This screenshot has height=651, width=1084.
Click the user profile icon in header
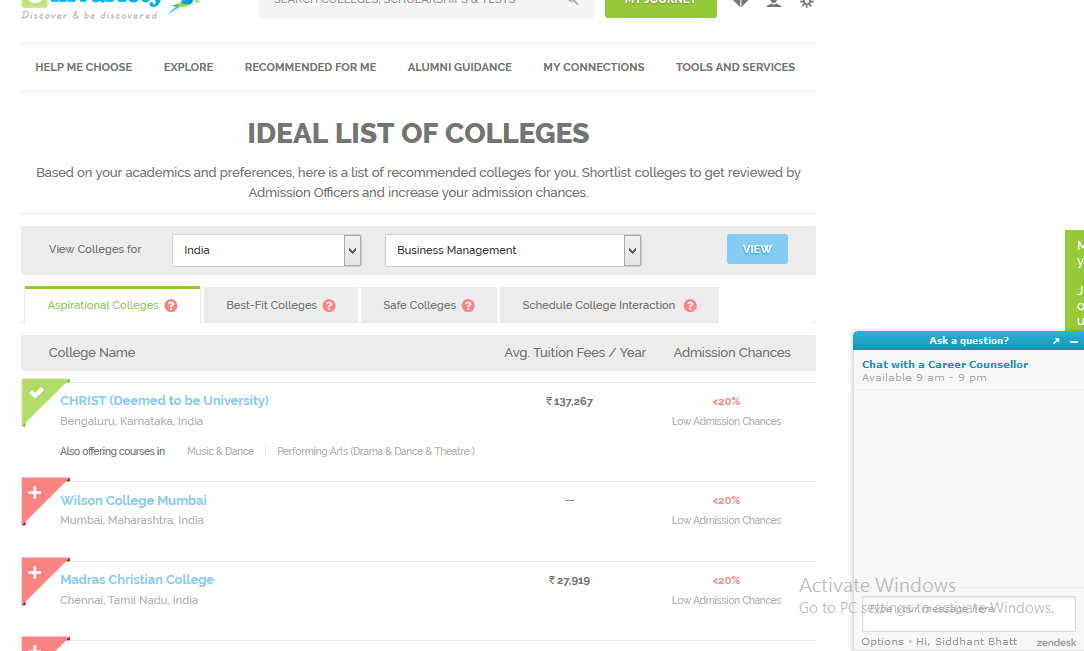tap(774, 3)
